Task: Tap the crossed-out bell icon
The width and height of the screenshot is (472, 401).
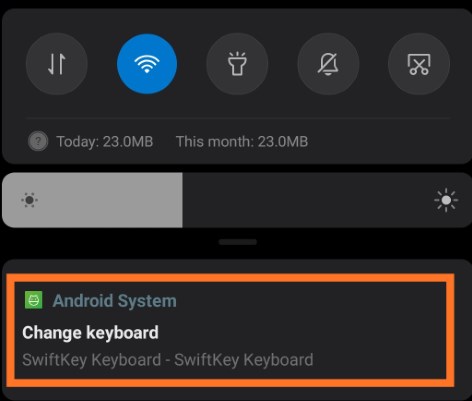Action: (328, 64)
